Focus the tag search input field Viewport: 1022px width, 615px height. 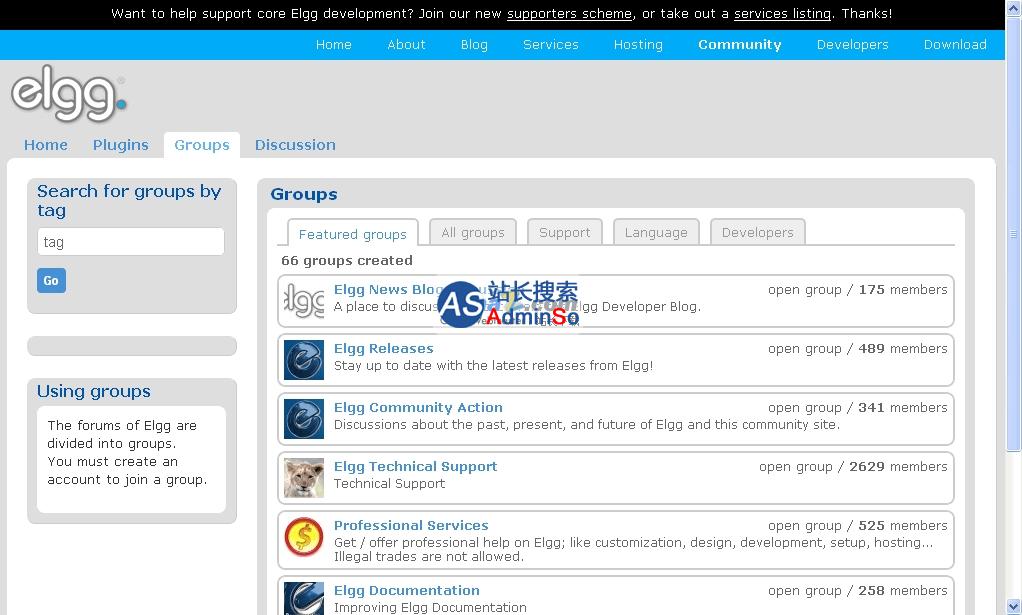[131, 242]
